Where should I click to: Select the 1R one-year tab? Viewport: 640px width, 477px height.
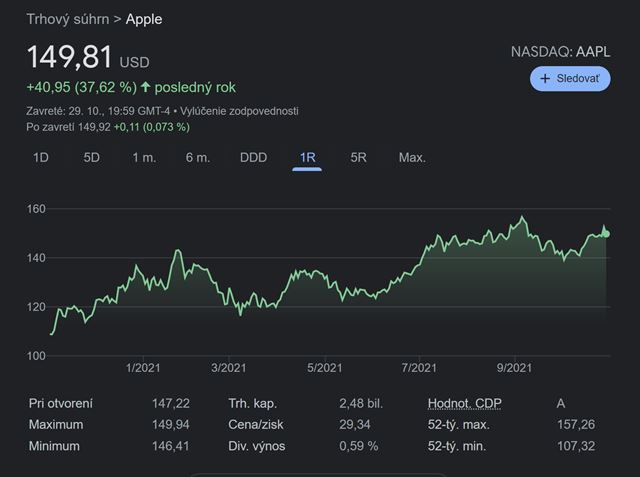click(307, 158)
